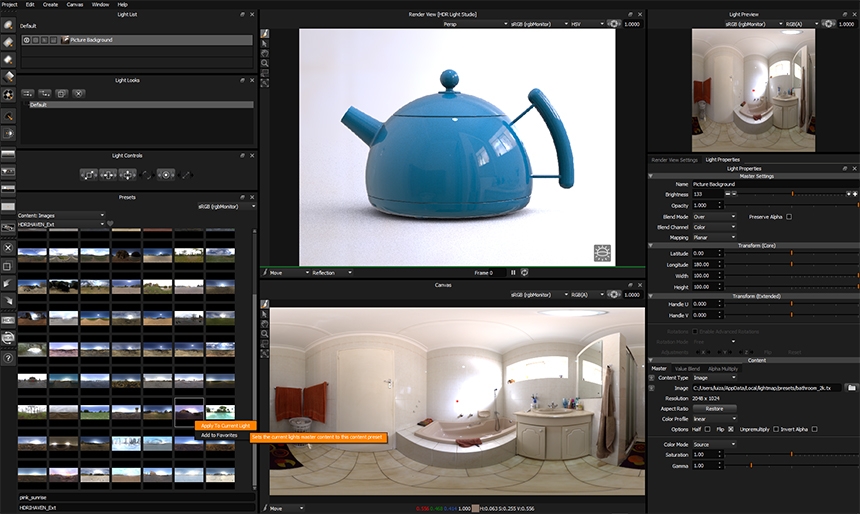Click the light bulb overlay icon on the render image

pyautogui.click(x=602, y=253)
